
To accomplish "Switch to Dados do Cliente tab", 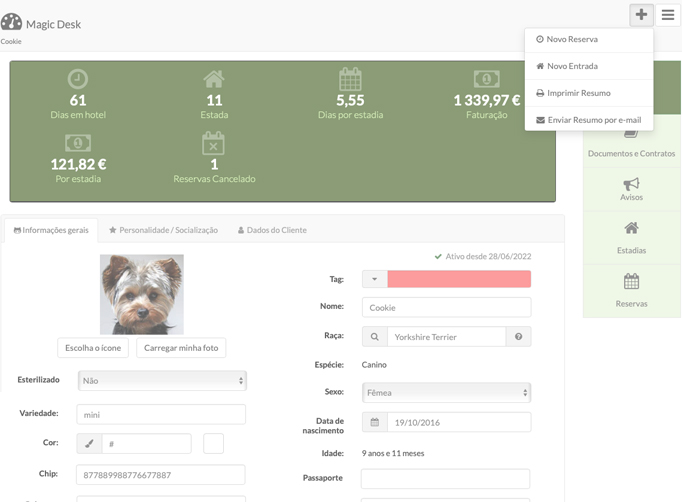I will pos(272,230).
